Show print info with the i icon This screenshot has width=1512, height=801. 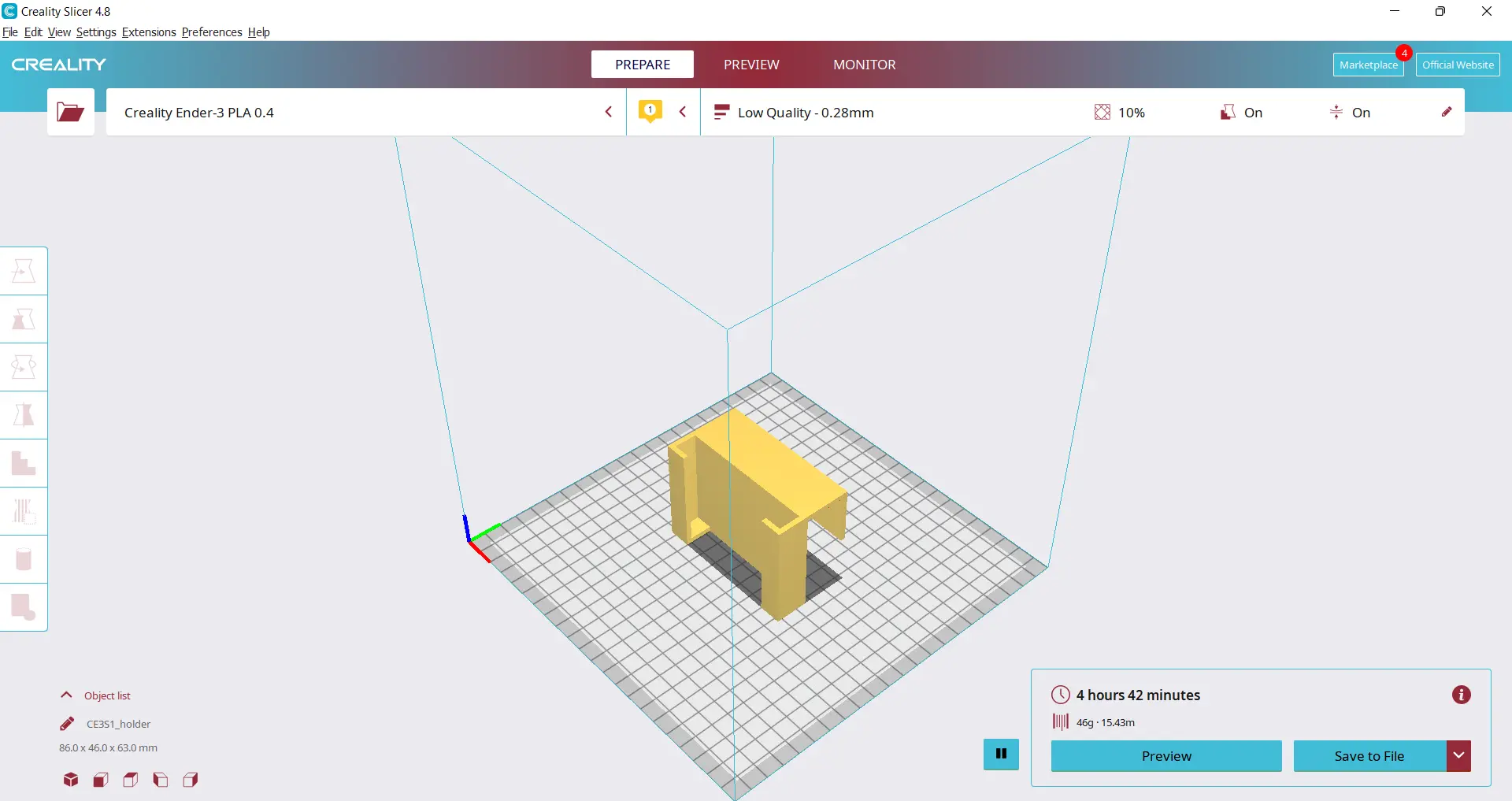tap(1462, 695)
